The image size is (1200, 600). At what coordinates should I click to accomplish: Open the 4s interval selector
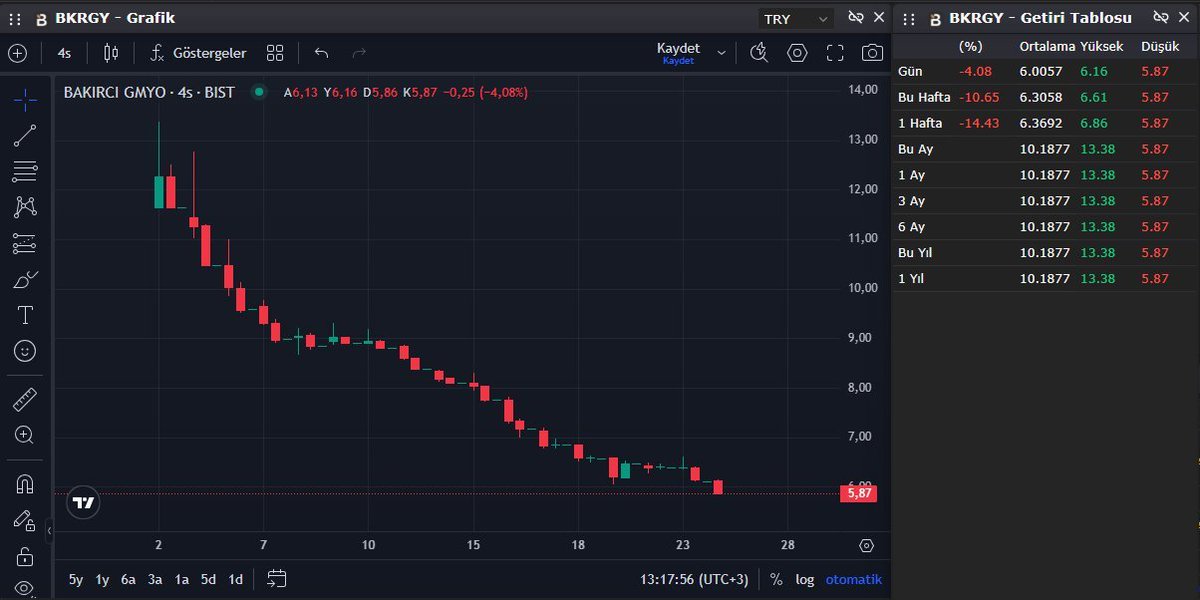[64, 53]
